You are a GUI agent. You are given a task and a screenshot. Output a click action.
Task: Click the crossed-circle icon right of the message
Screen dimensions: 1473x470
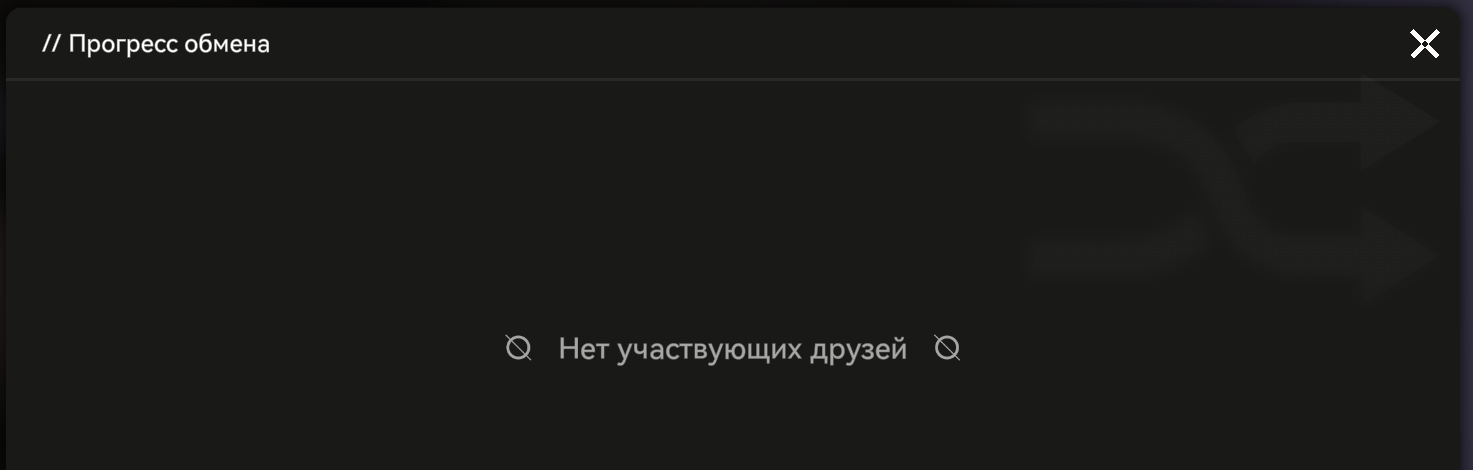pyautogui.click(x=947, y=348)
